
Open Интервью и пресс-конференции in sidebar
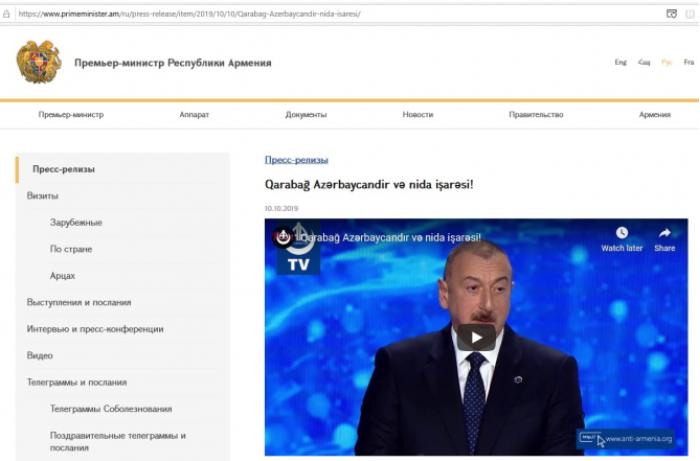coord(95,329)
